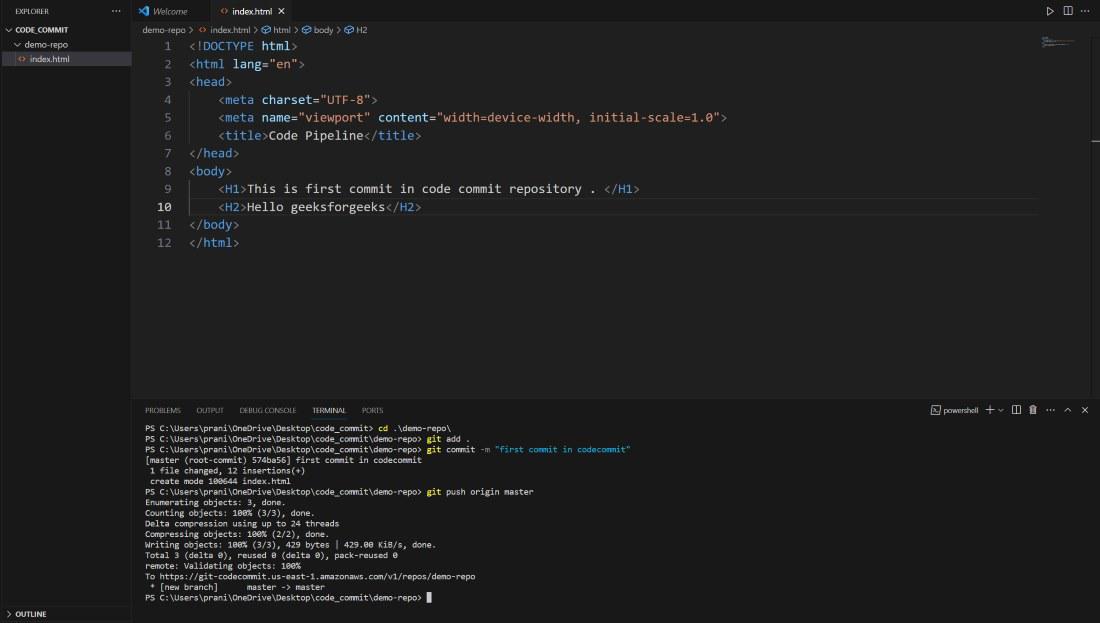This screenshot has width=1100, height=623.
Task: Collapse the demo-repo folder
Action: click(x=17, y=45)
